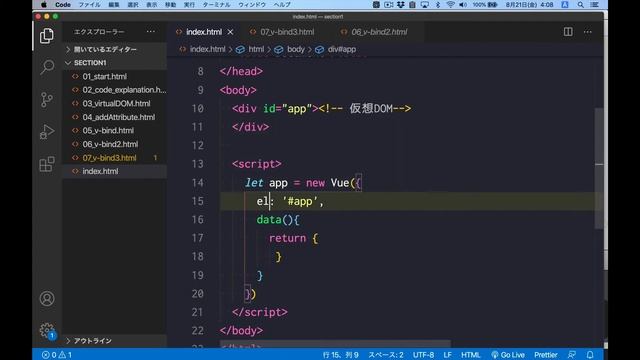This screenshot has height=360, width=640.
Task: Open 07_v-bind3.html in explorer
Action: [x=114, y=158]
